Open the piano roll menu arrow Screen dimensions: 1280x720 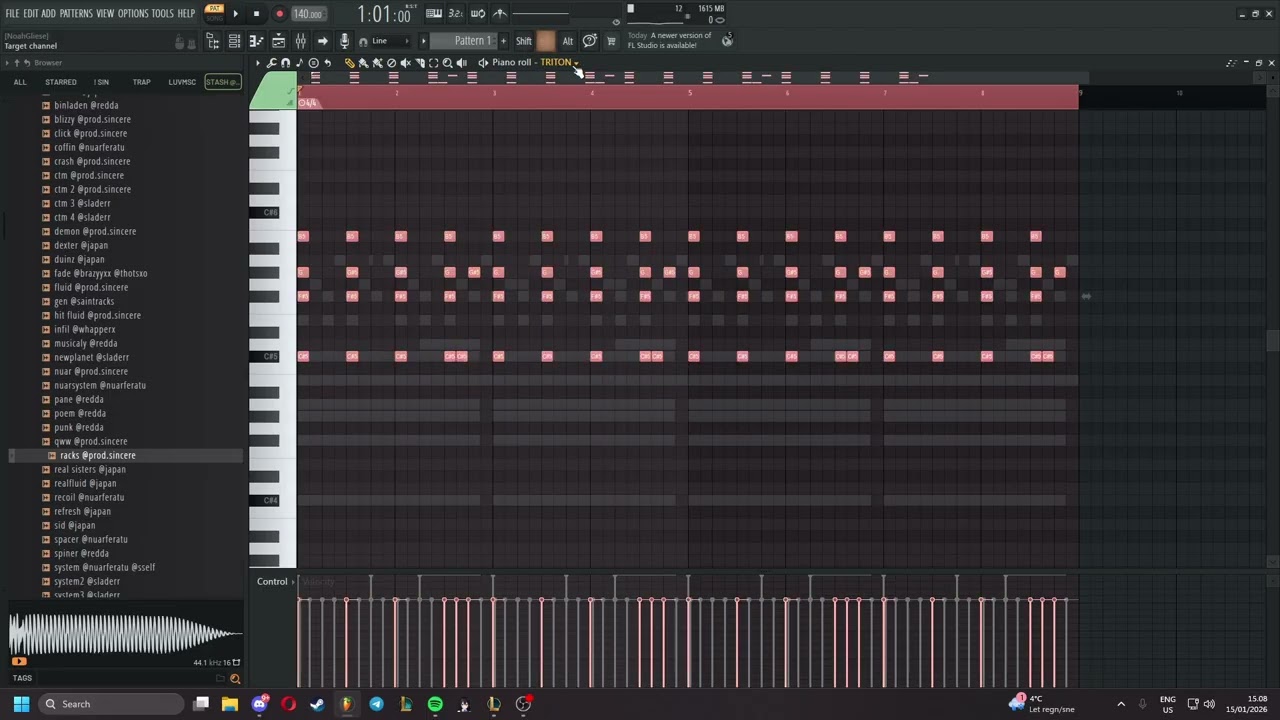(x=258, y=63)
